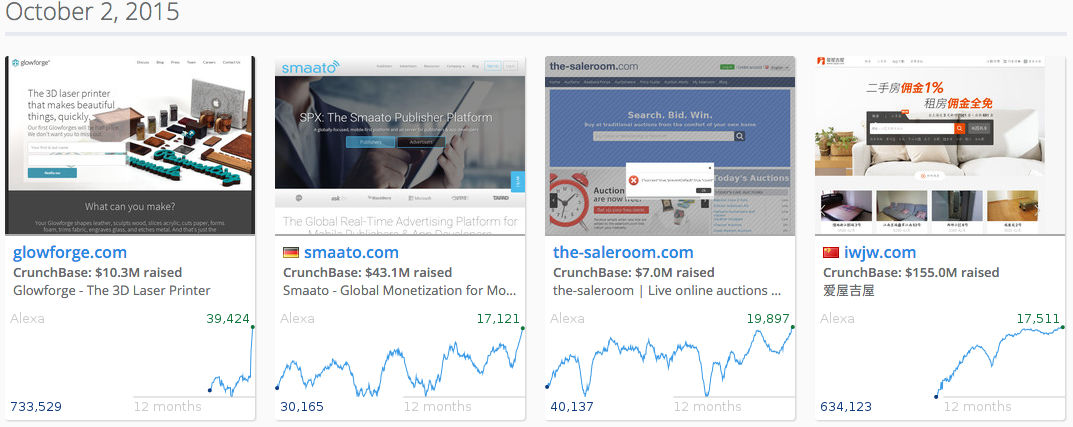This screenshot has height=427, width=1073.
Task: Click 'CrunchBase: $43.1M raised' text
Action: [367, 272]
